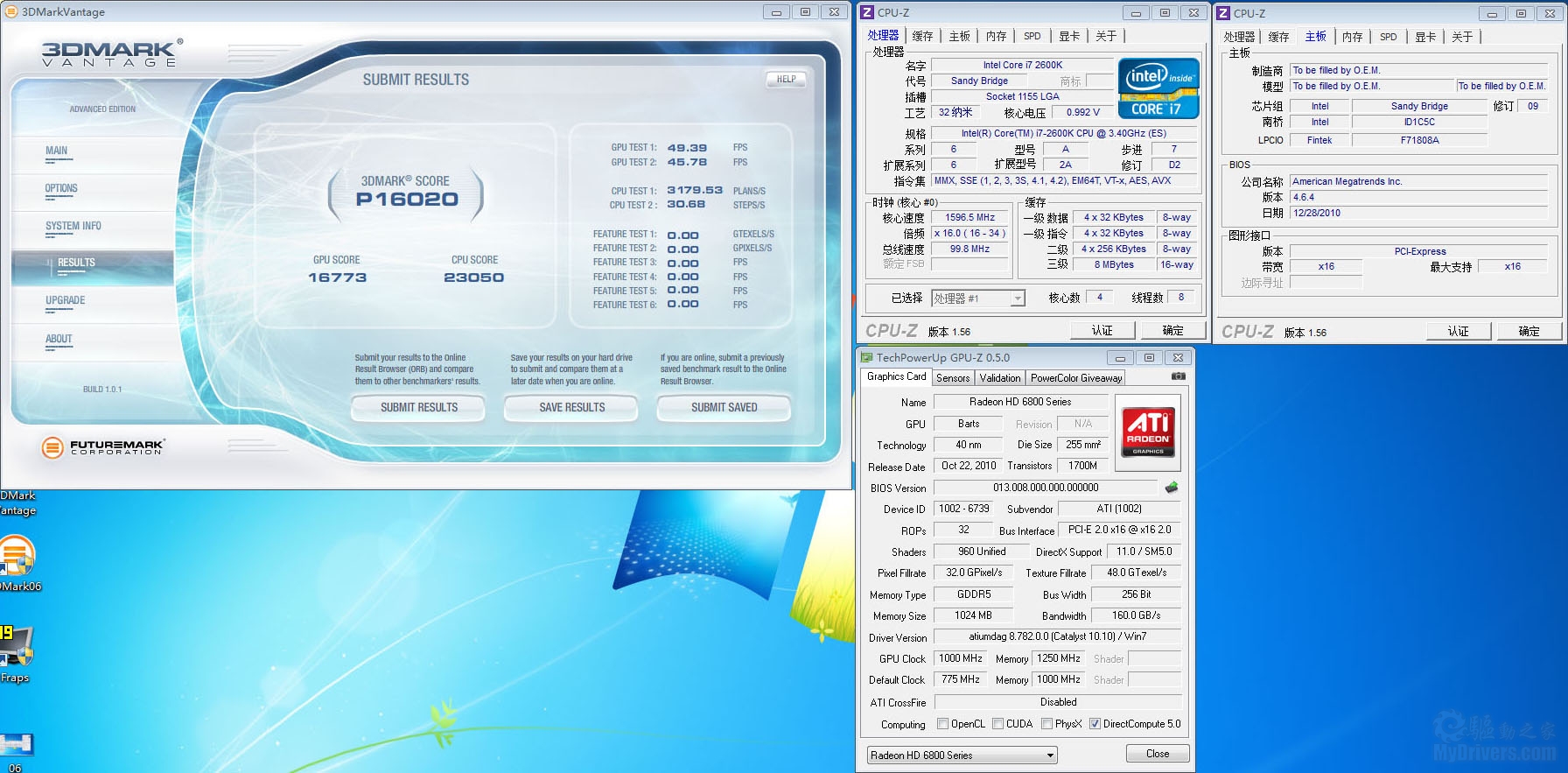1568x773 pixels.
Task: Click the BIOS Version field in GPU-Z
Action: [x=1046, y=488]
